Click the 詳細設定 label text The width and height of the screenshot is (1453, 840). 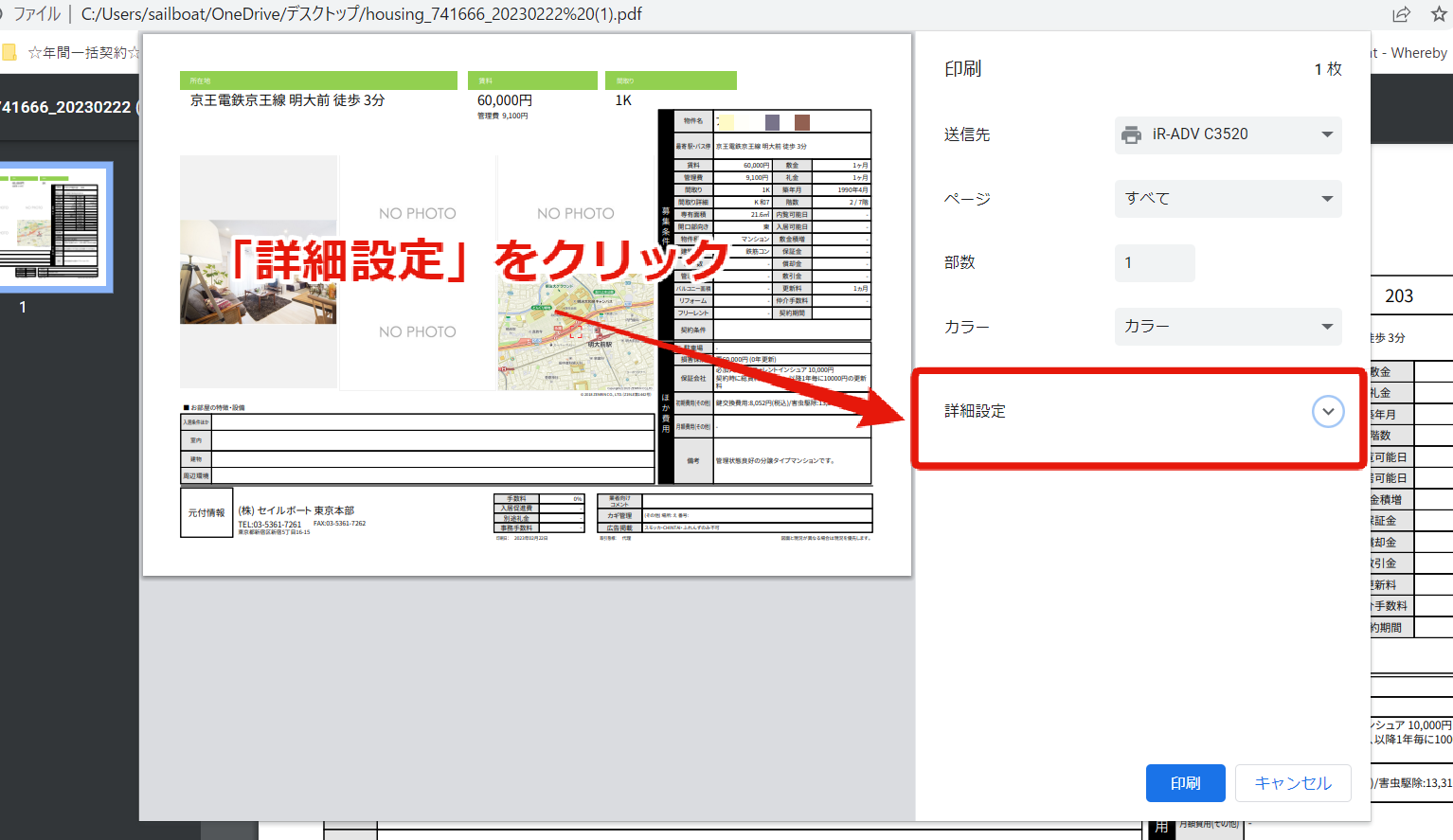975,411
